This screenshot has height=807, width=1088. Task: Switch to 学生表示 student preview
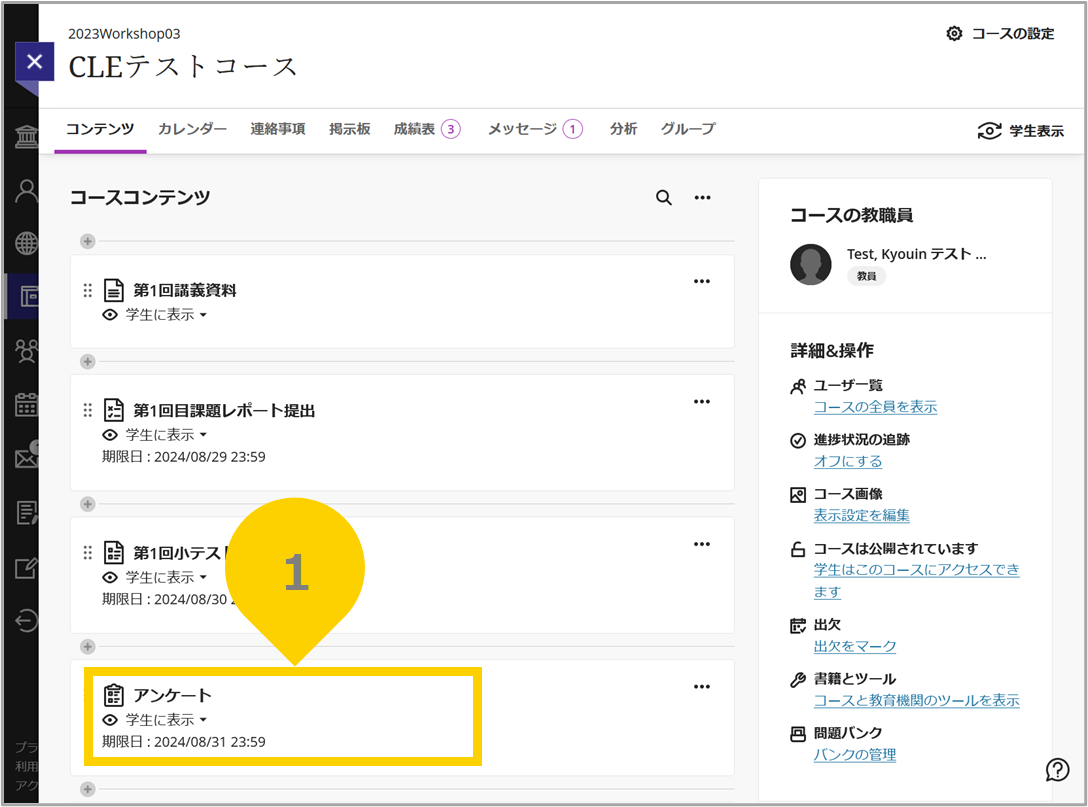tap(1020, 130)
